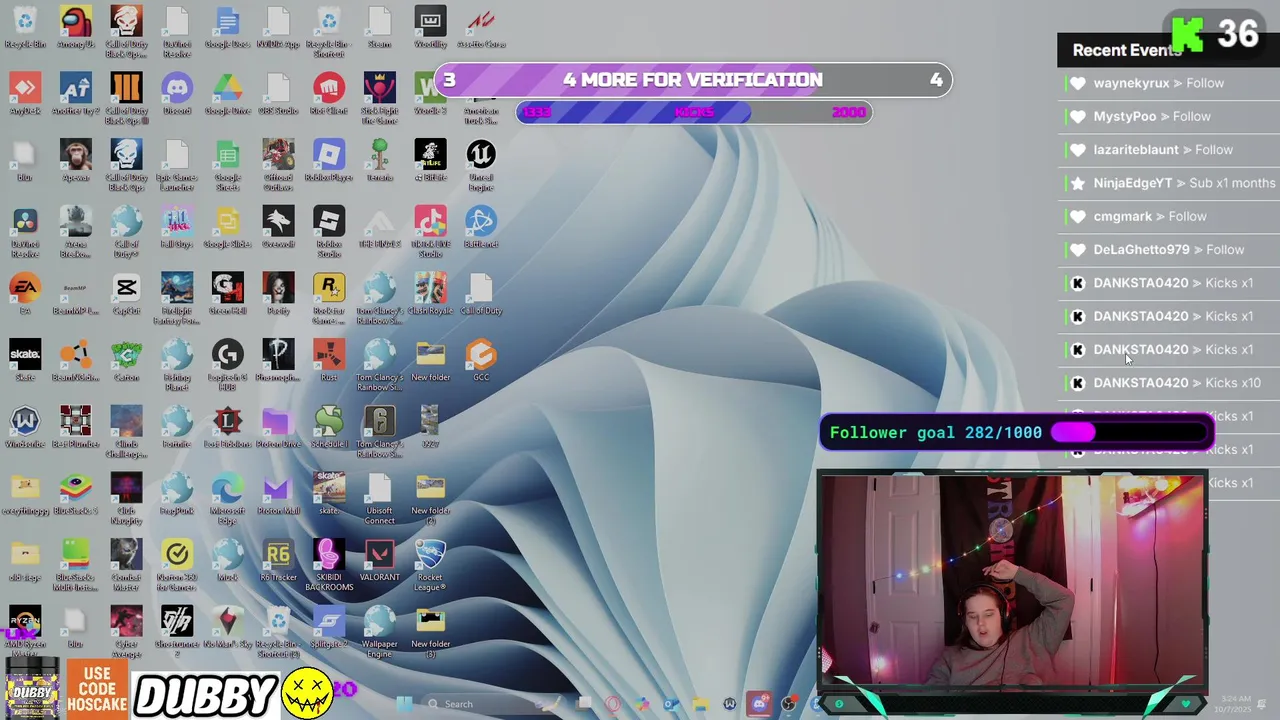Image resolution: width=1280 pixels, height=720 pixels.
Task: Open the CapCut desktop icon
Action: point(126,294)
